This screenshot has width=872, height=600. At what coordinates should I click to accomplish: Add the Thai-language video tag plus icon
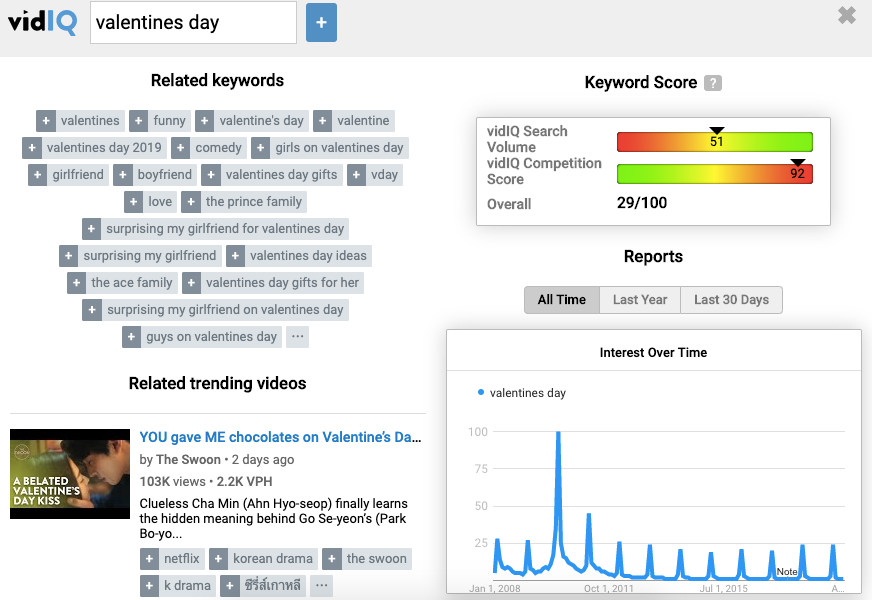coord(230,586)
